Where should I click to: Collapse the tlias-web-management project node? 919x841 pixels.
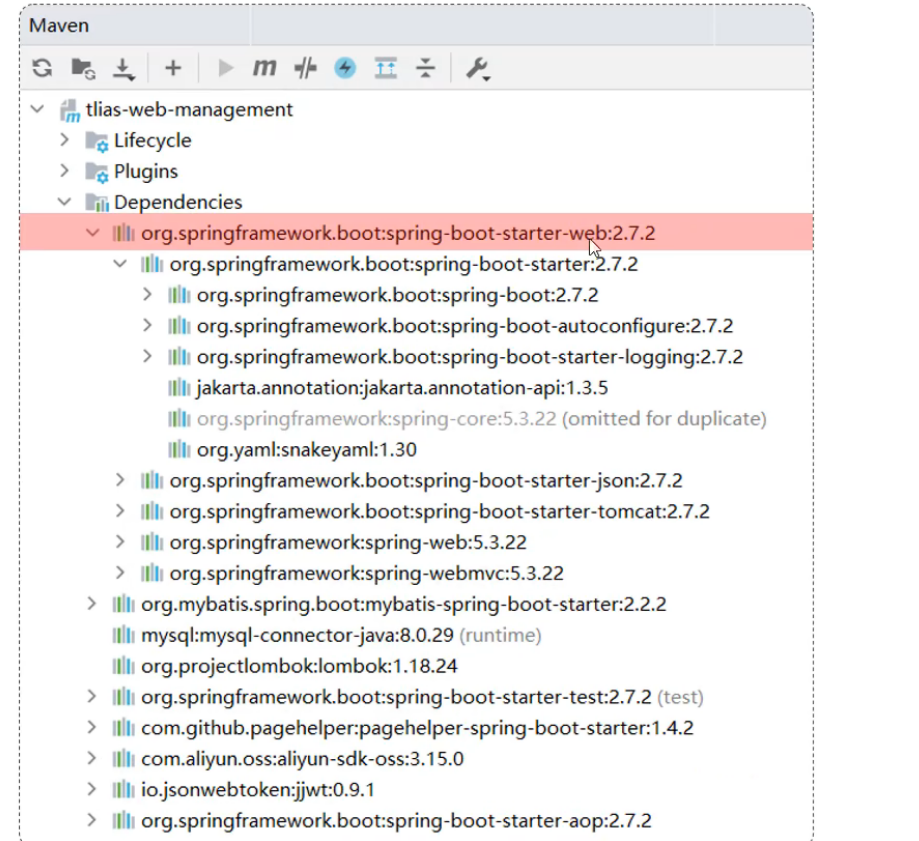coord(38,109)
